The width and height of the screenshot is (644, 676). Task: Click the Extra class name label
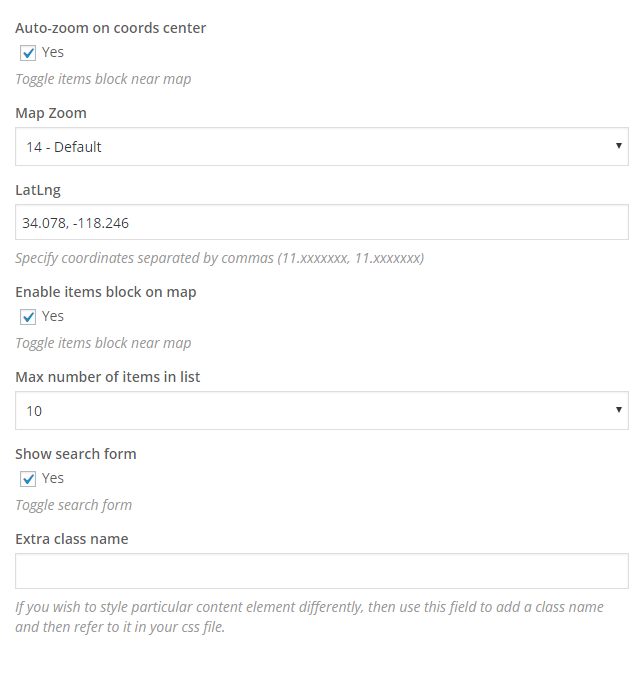(72, 539)
